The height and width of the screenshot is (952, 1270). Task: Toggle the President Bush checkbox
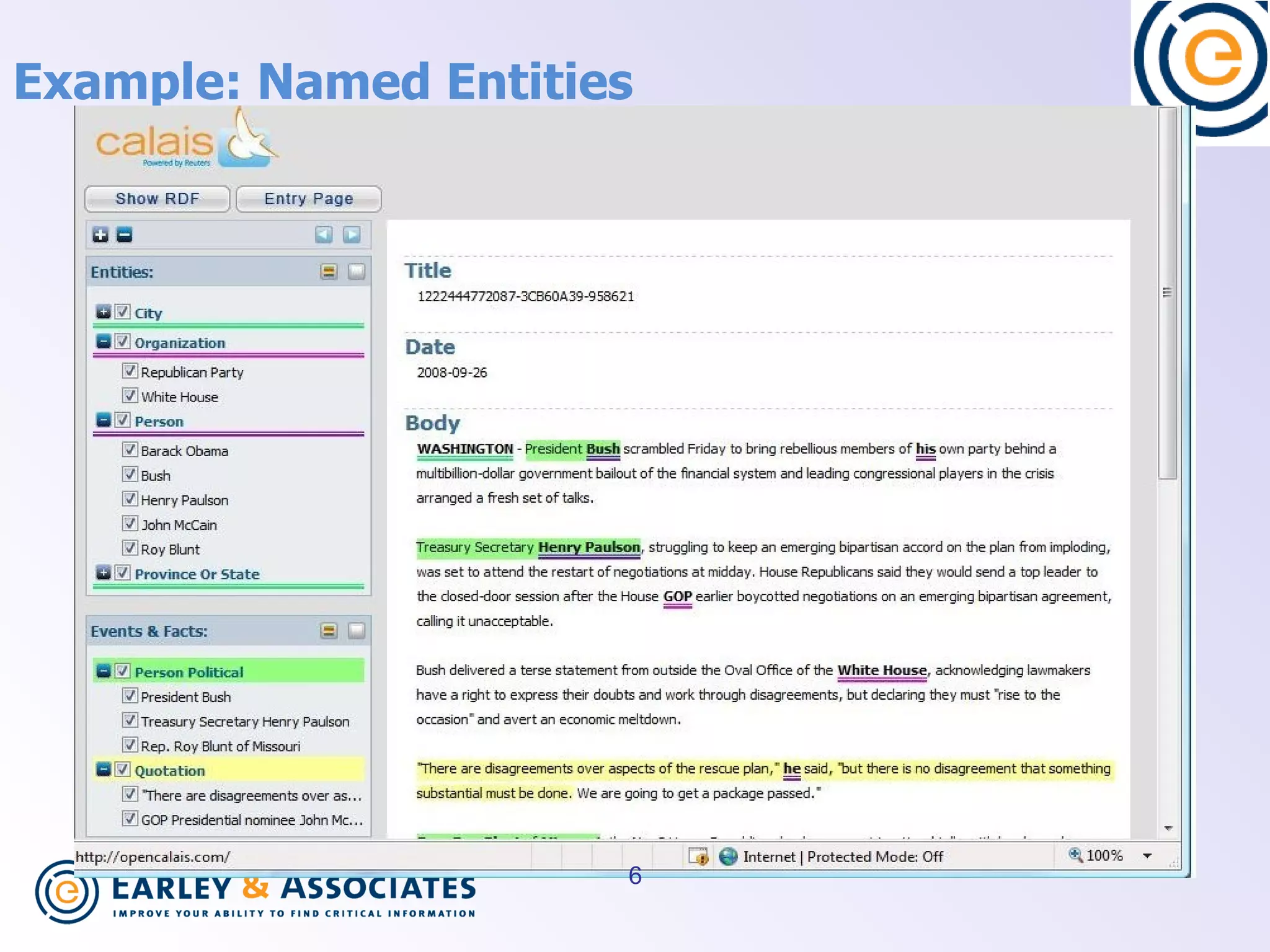click(130, 695)
